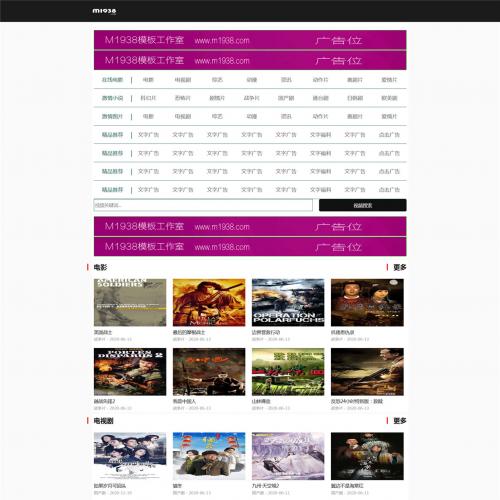Open the American Soldiers movie poster
Image resolution: width=500 pixels, height=500 pixels.
click(130, 302)
